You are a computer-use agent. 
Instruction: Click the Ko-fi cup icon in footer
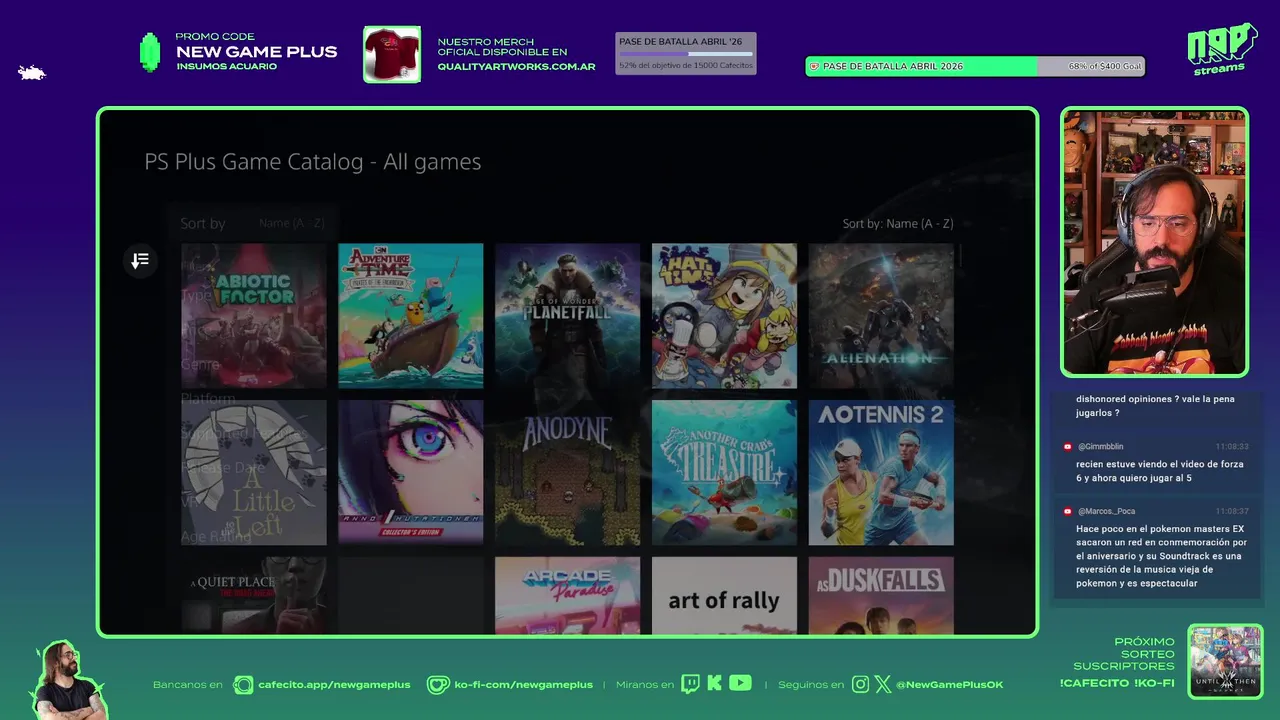[x=438, y=685]
